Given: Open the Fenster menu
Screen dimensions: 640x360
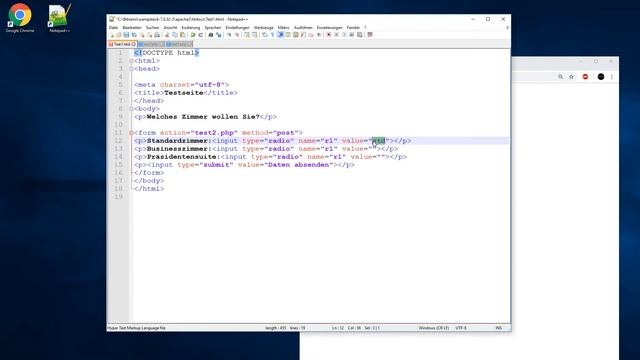Looking at the screenshot, I should pyautogui.click(x=353, y=28).
